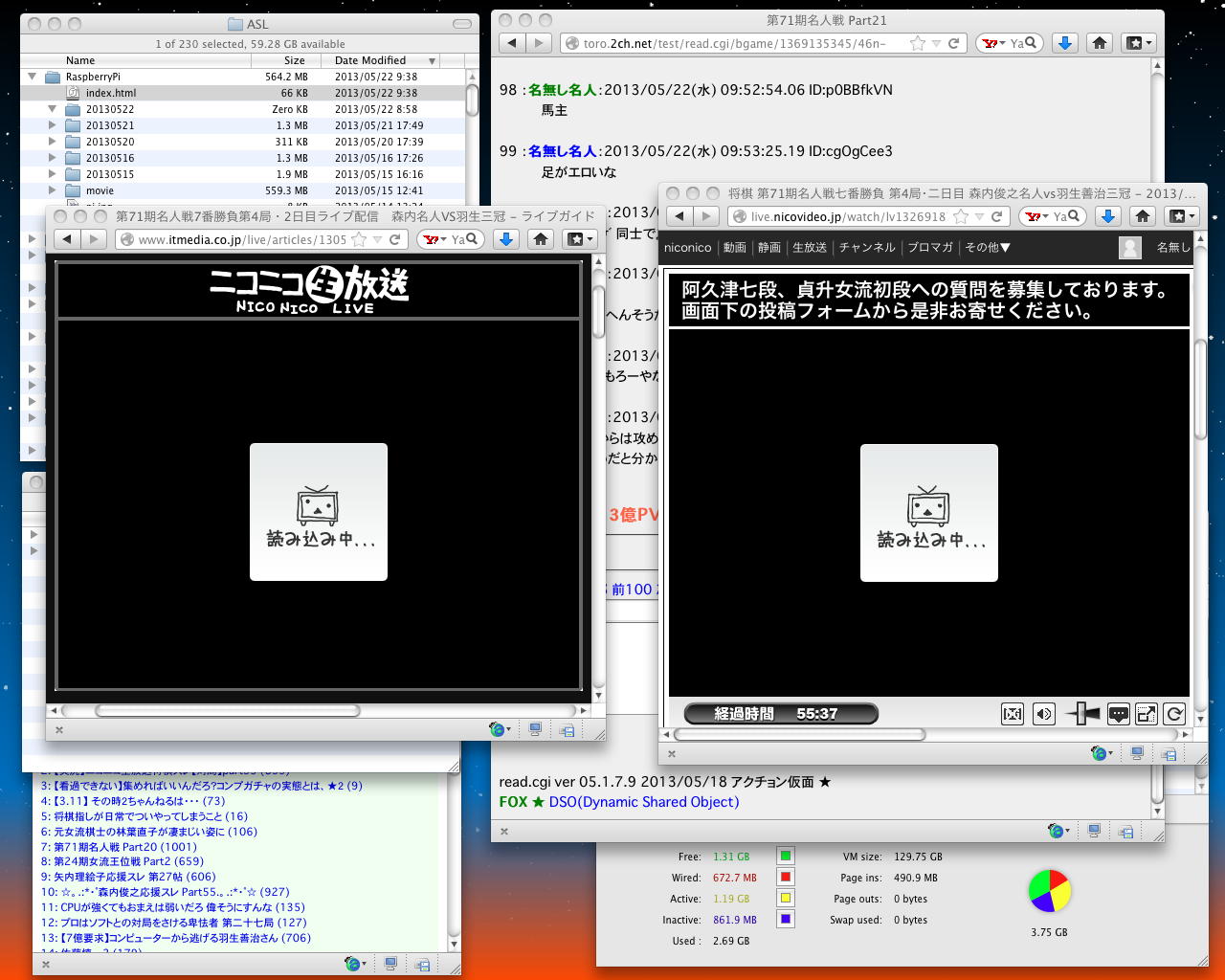Viewport: 1225px width, 980px height.
Task: Click player screen-fit icon beside the mute button
Action: (x=1012, y=714)
